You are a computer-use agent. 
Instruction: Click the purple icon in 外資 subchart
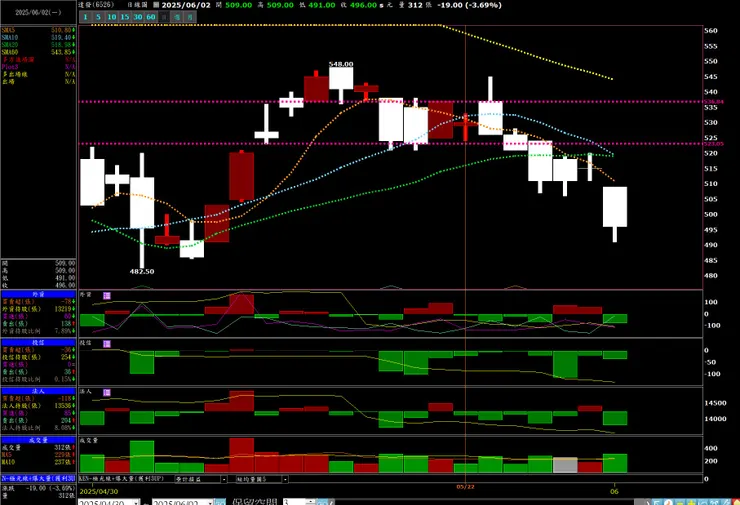click(x=107, y=295)
